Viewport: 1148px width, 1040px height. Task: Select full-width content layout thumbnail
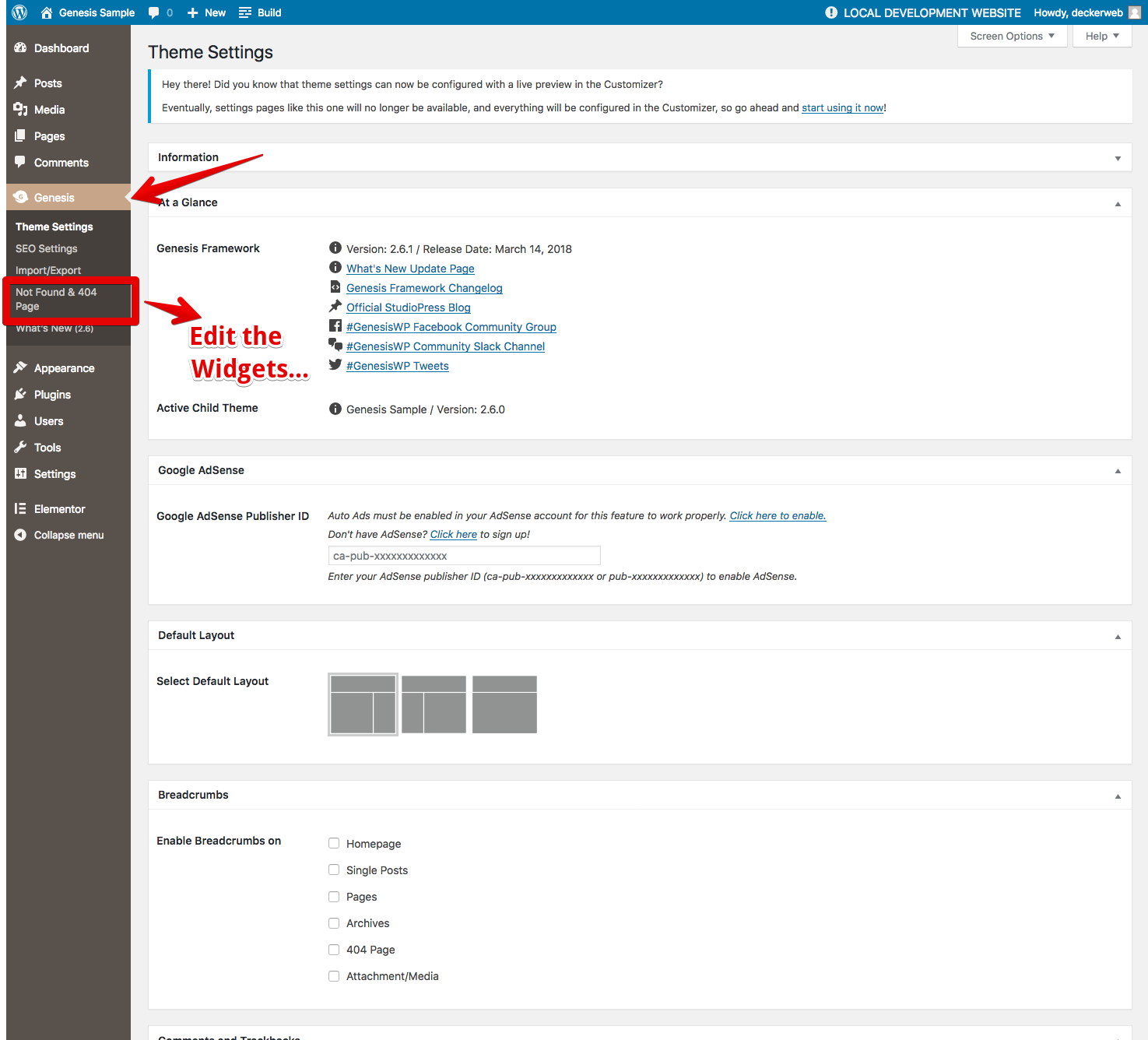click(504, 704)
